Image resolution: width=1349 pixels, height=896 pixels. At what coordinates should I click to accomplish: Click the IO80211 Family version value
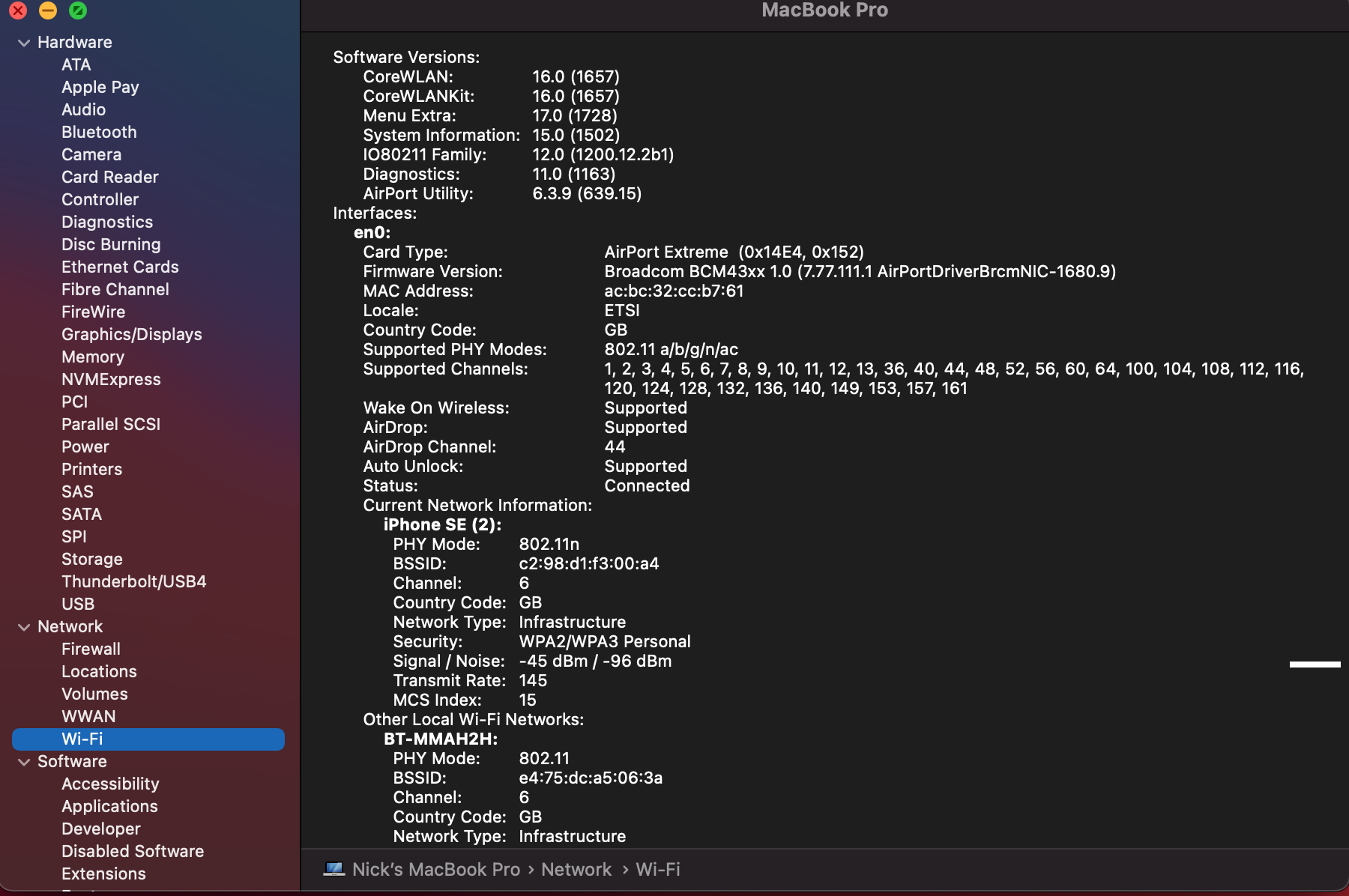(x=603, y=155)
